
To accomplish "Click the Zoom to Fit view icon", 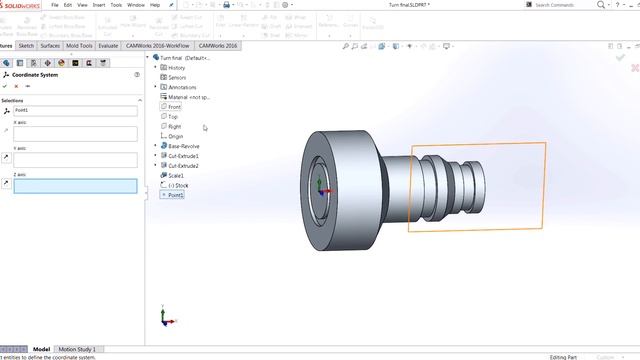I will [x=345, y=47].
